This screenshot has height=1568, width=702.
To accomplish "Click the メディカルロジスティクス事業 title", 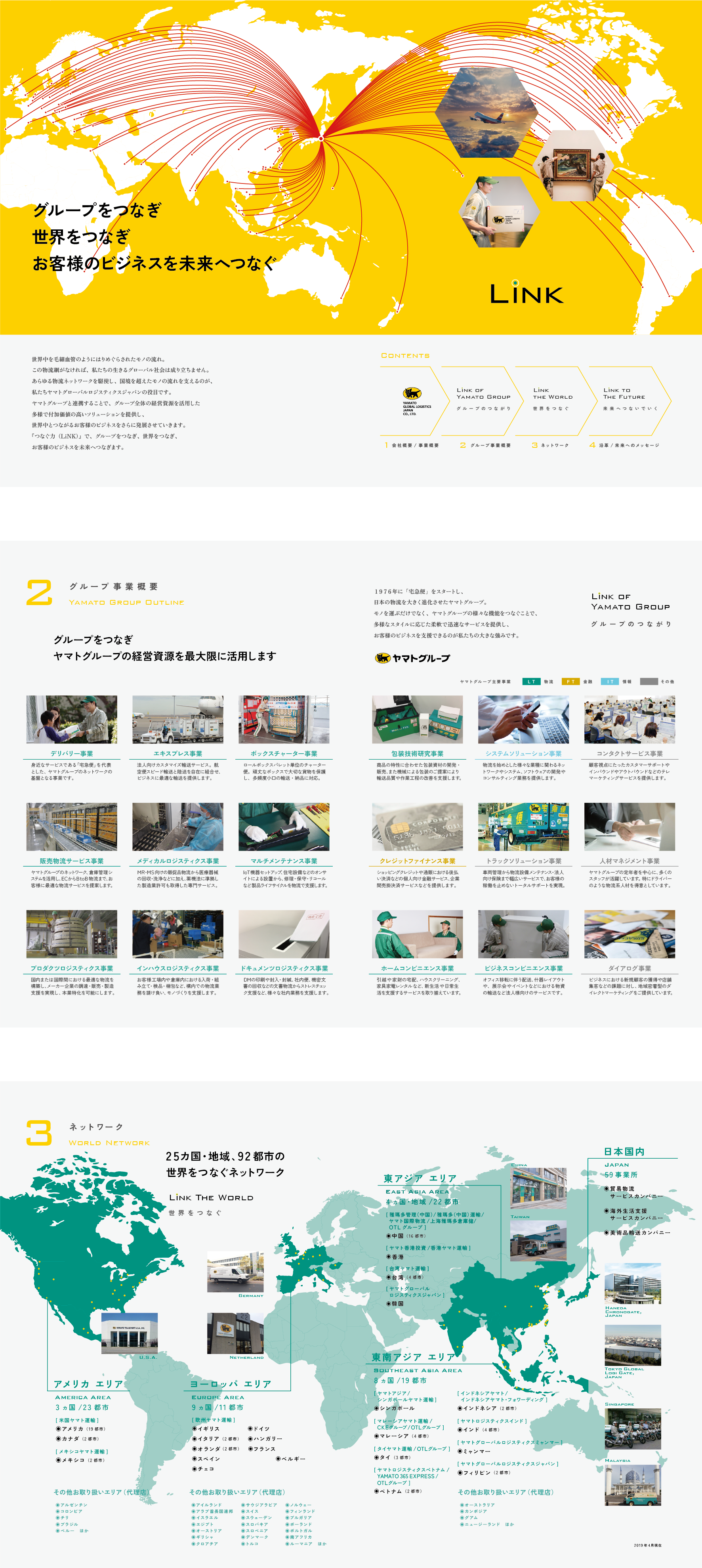I will click(x=177, y=861).
